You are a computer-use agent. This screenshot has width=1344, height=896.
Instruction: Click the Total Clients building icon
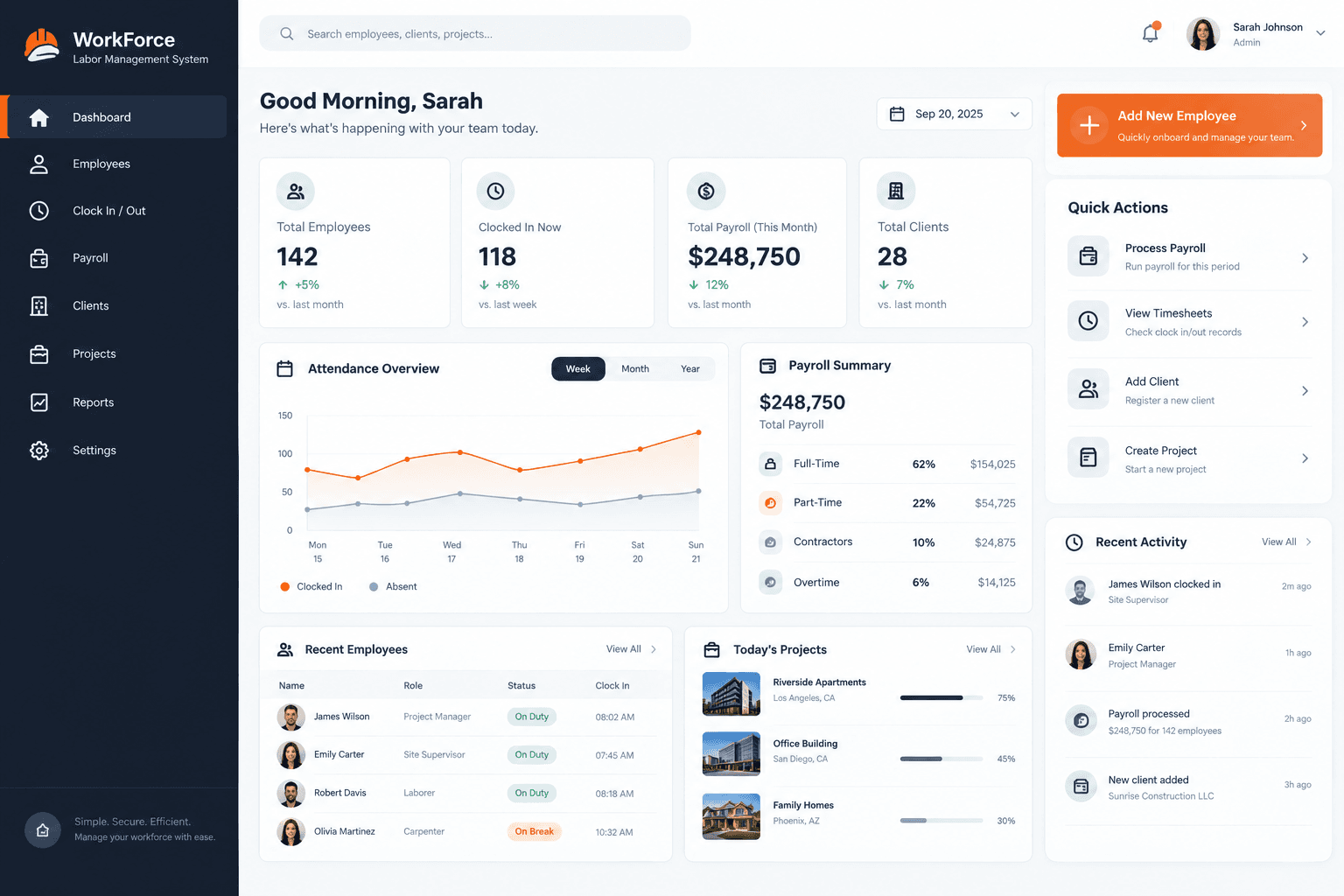coord(896,191)
